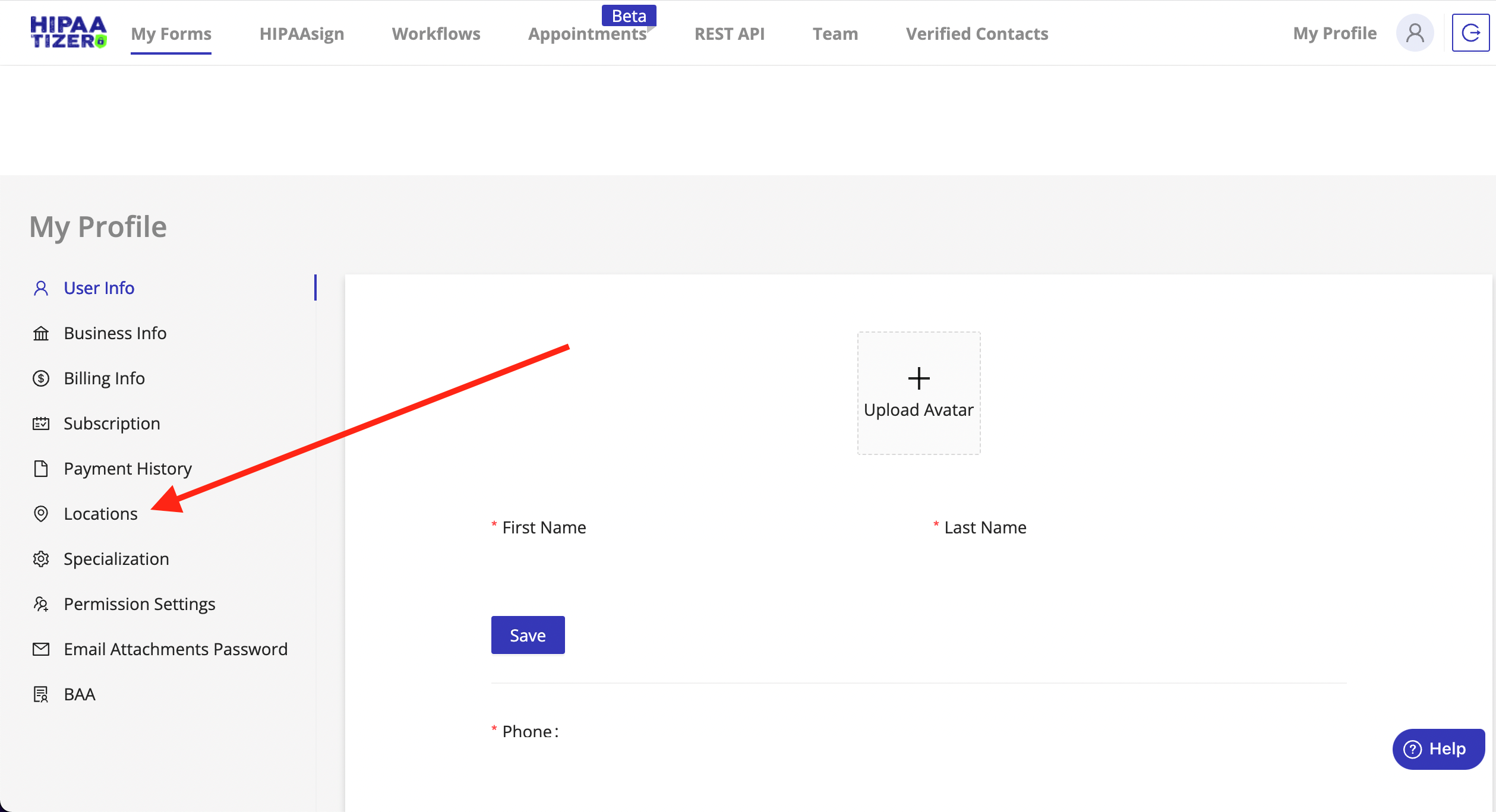The width and height of the screenshot is (1496, 812).
Task: Click the Specialization gear icon
Action: (41, 559)
